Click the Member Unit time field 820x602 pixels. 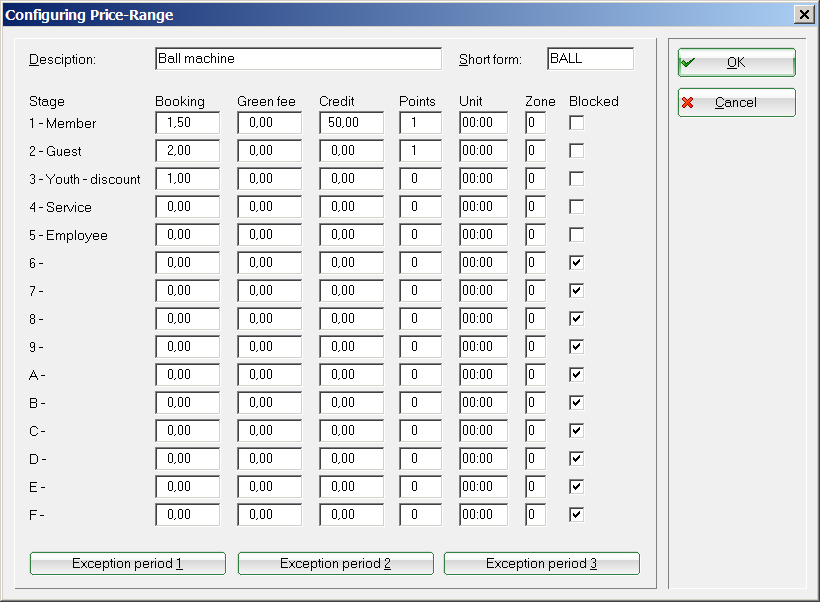pyautogui.click(x=483, y=123)
